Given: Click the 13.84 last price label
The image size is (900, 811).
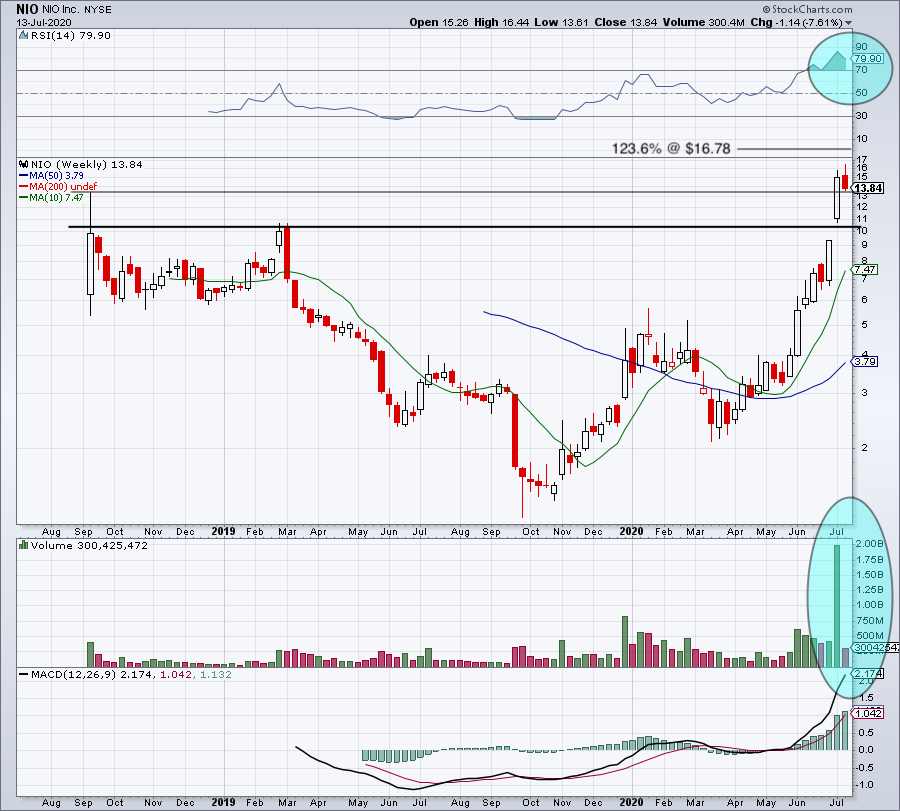Looking at the screenshot, I should (868, 188).
